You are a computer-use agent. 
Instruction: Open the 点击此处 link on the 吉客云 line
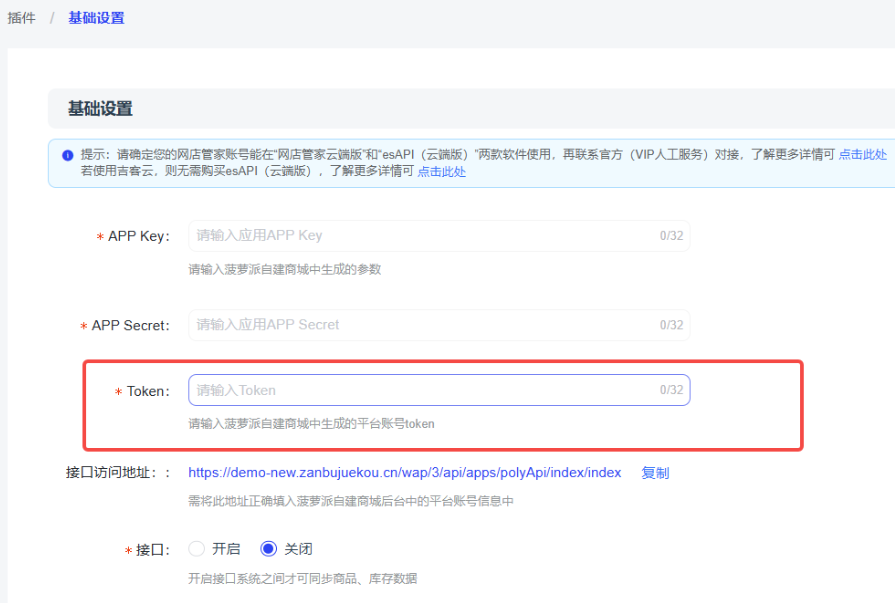click(441, 171)
